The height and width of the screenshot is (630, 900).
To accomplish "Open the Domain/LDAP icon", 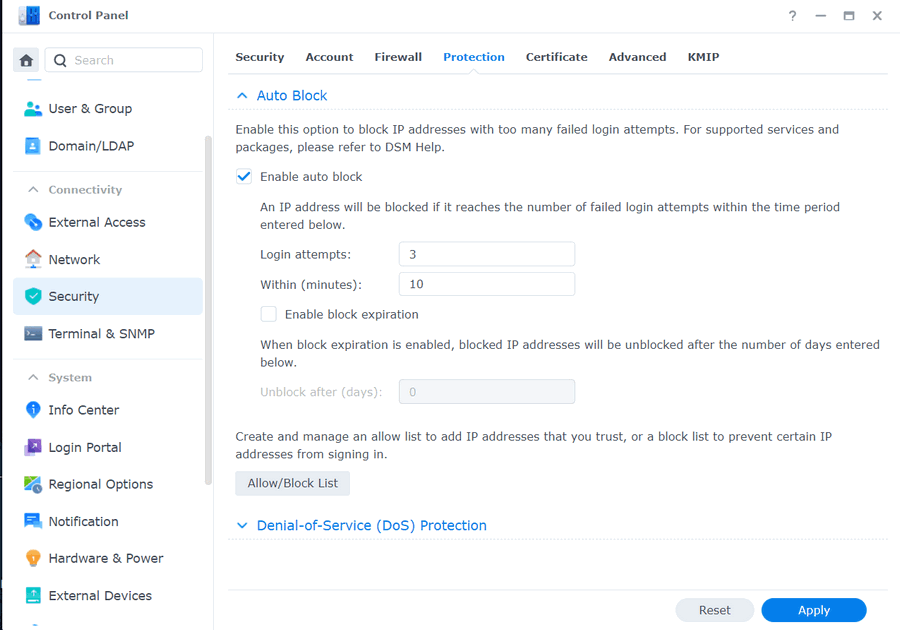I will [x=33, y=146].
